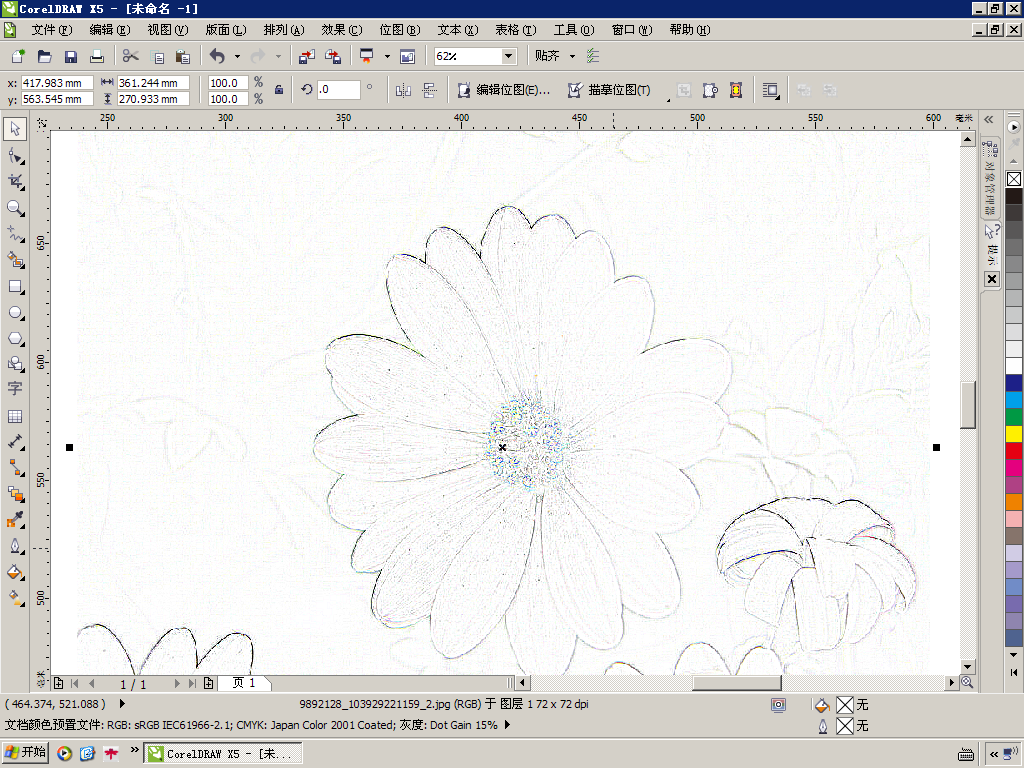The width and height of the screenshot is (1024, 768).
Task: Open the 贴齐 snap dropdown
Action: [x=573, y=57]
